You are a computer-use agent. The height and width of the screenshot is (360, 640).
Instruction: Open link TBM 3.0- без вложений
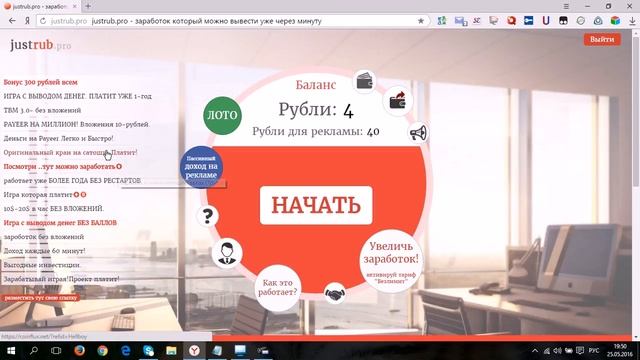click(42, 111)
